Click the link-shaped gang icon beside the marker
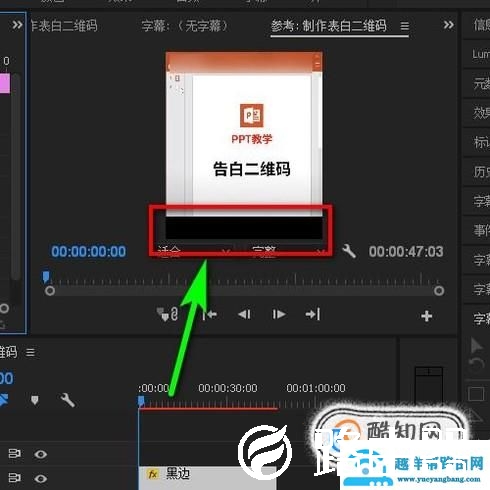Image resolution: width=490 pixels, height=490 pixels. (174, 314)
